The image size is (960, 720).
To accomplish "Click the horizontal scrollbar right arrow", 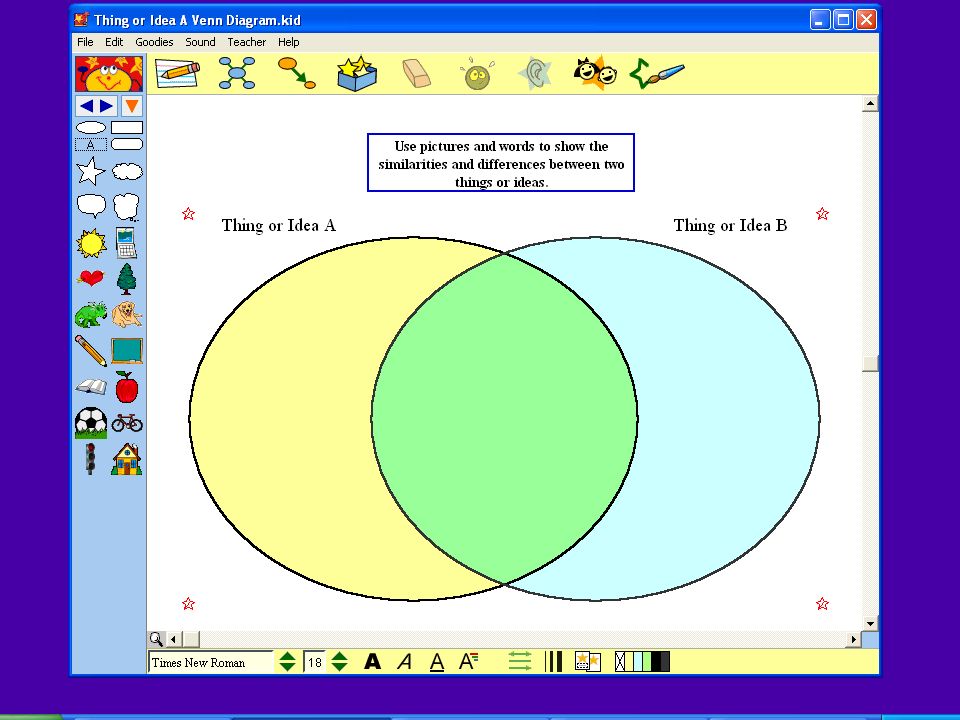I will pyautogui.click(x=853, y=639).
